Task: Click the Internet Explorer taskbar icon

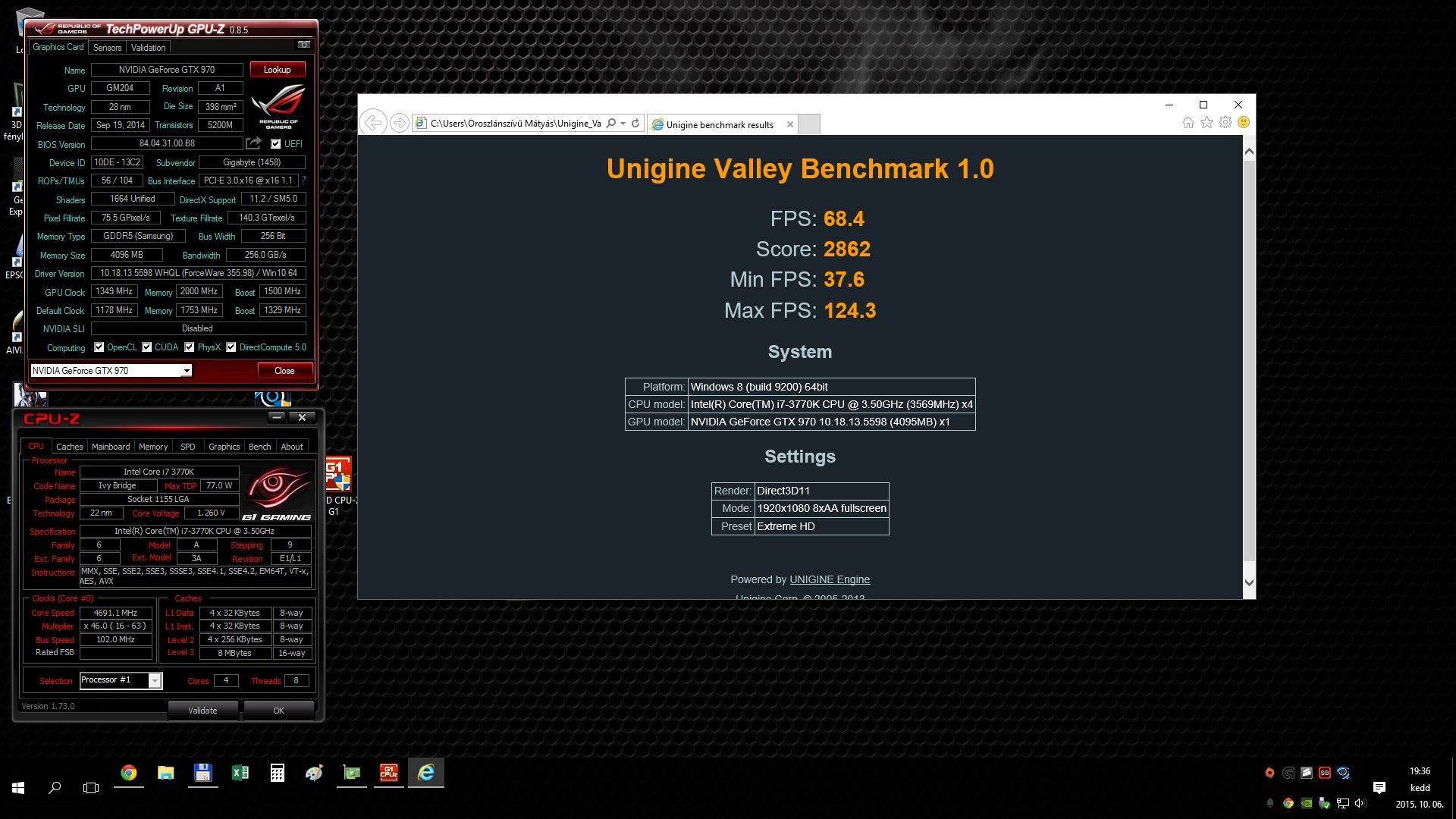Action: pos(426,773)
